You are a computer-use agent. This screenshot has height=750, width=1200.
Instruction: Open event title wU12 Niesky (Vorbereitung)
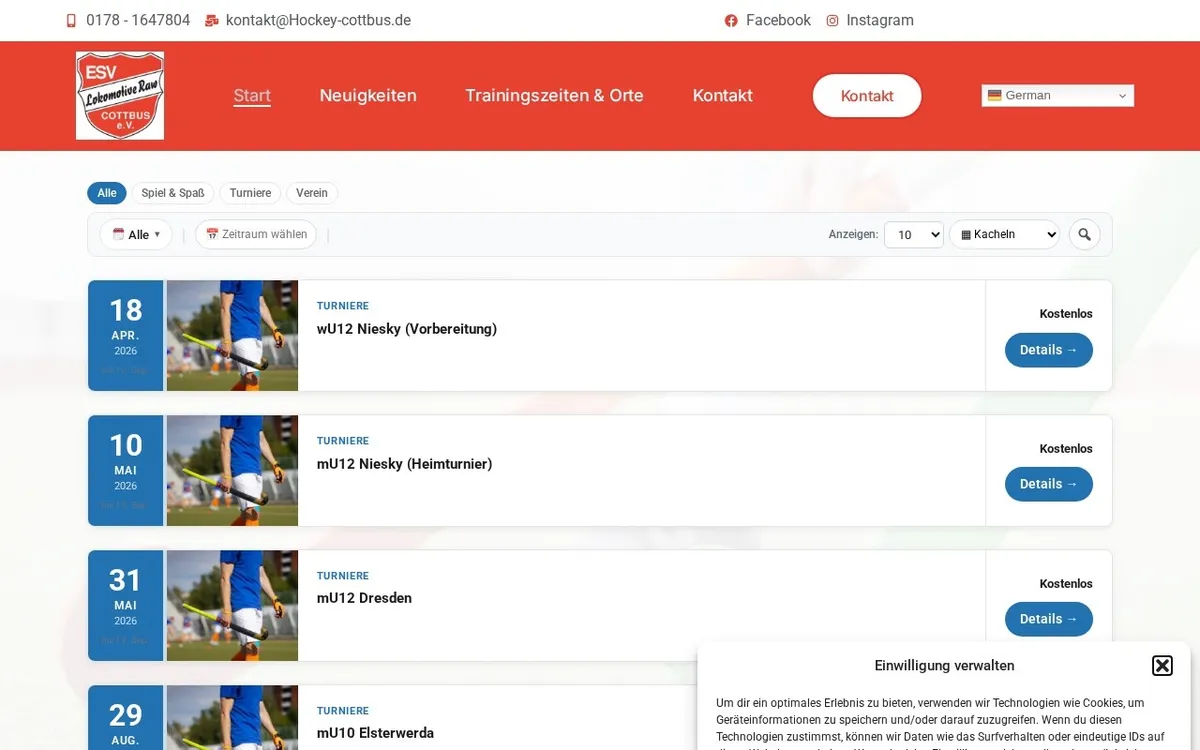407,329
